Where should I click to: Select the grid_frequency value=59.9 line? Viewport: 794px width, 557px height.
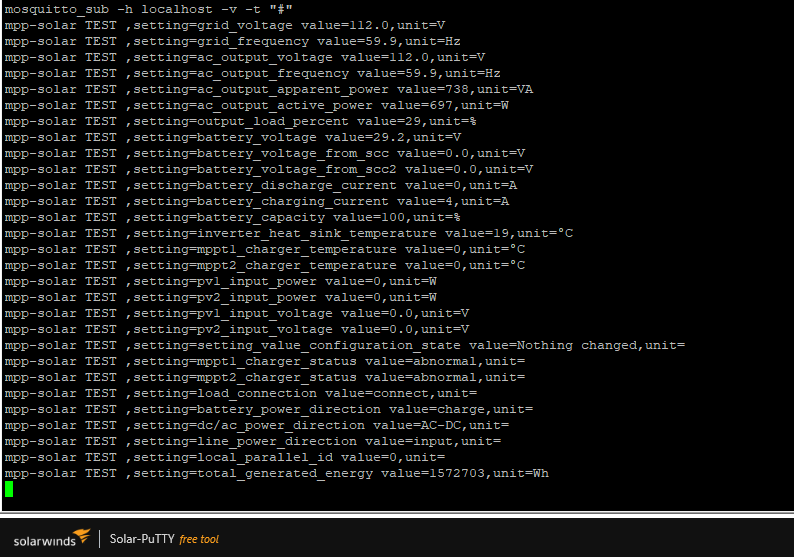232,42
